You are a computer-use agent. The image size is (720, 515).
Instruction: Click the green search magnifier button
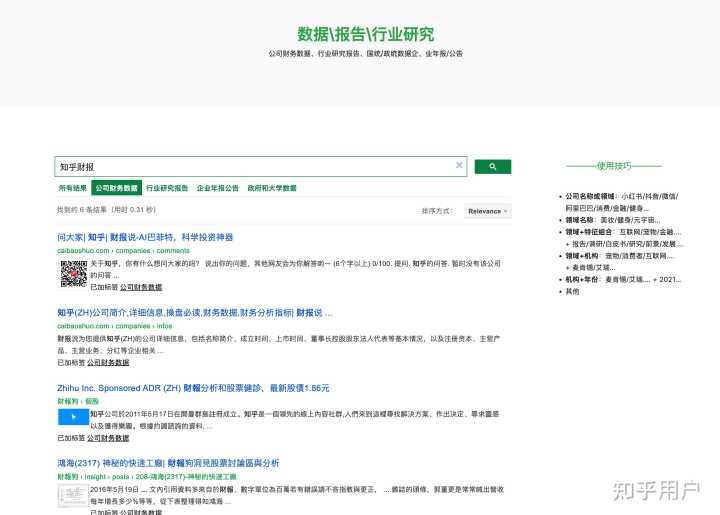click(492, 167)
